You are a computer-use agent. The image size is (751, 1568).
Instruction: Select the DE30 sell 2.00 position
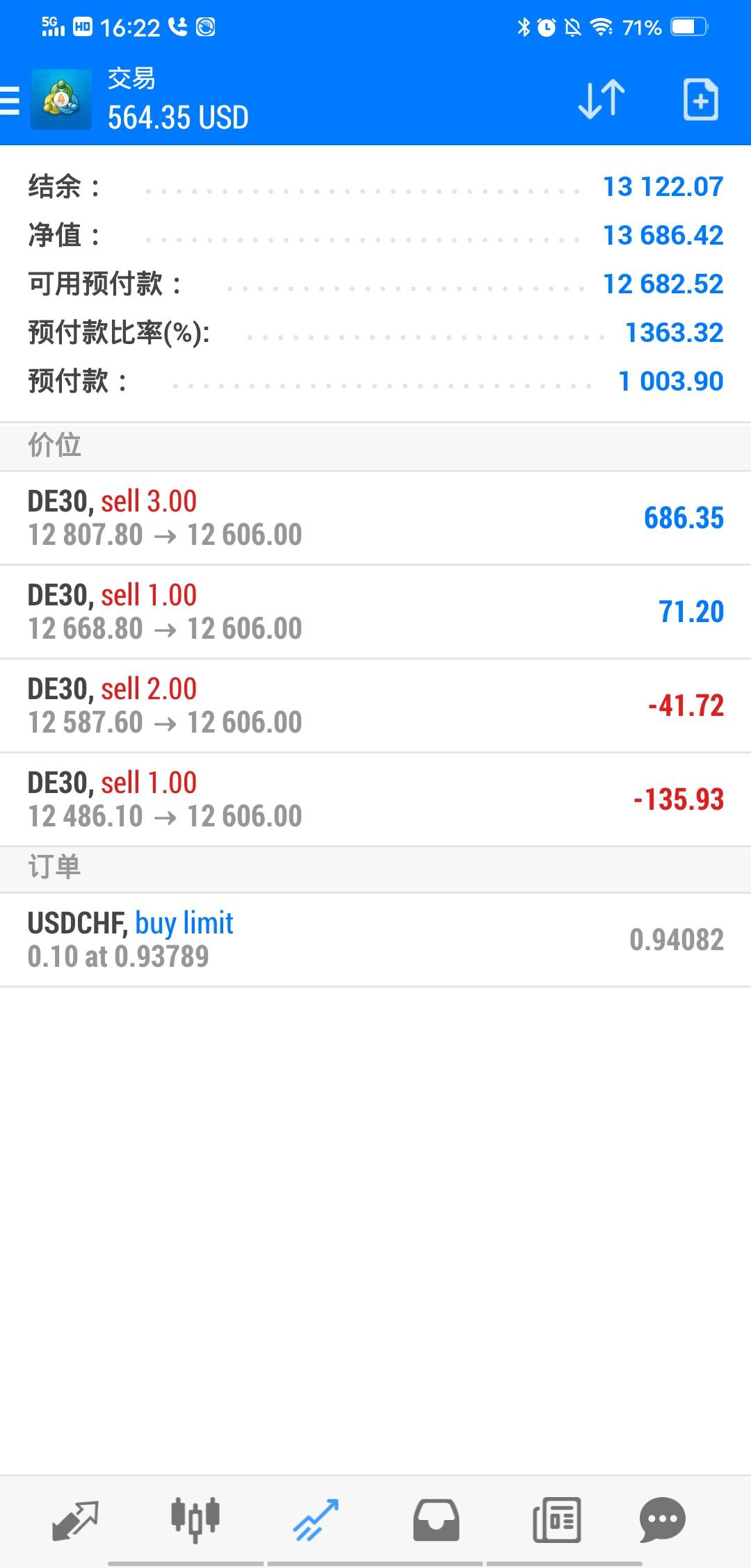[375, 706]
